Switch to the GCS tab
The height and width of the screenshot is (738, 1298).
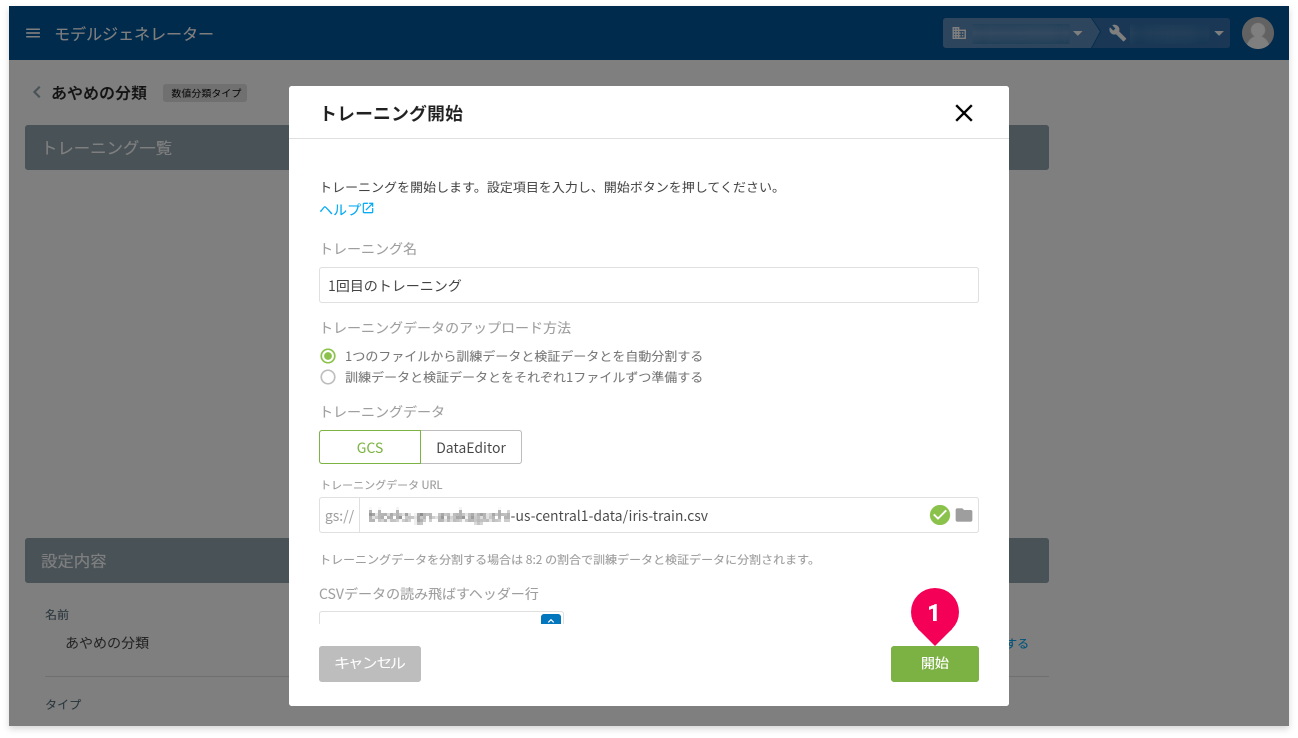pyautogui.click(x=370, y=447)
